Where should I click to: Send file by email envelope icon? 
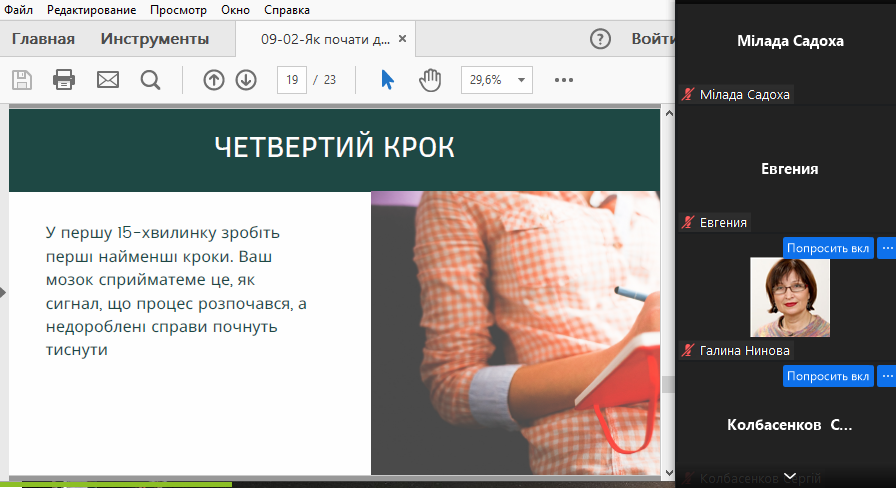pyautogui.click(x=108, y=80)
